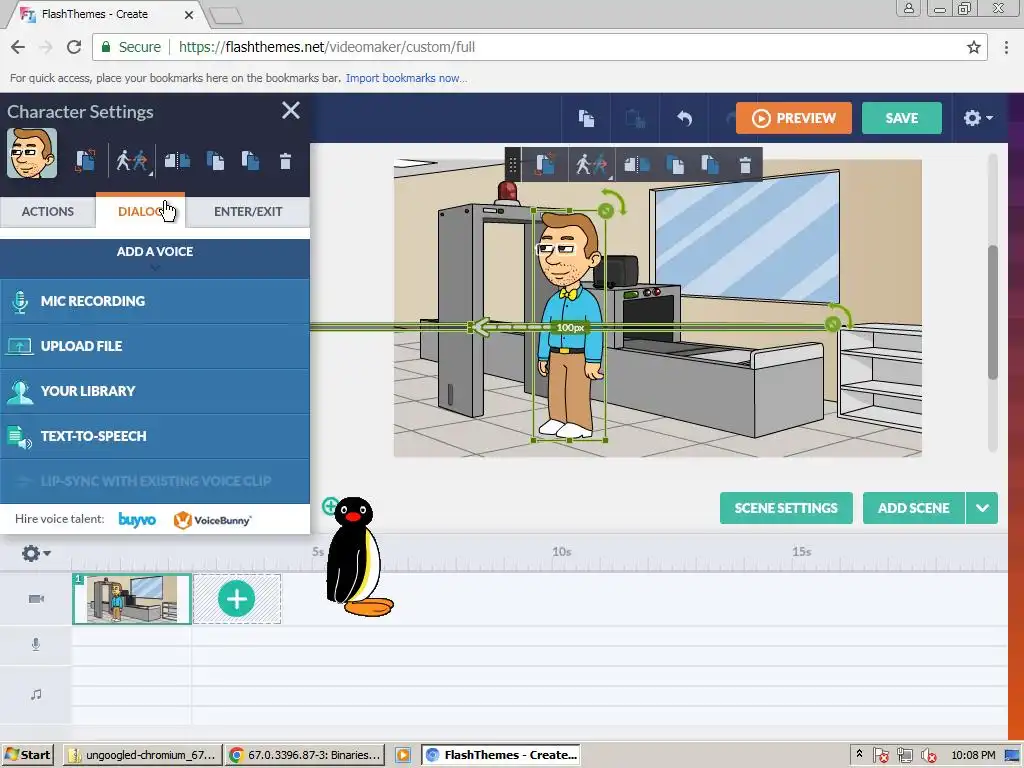This screenshot has width=1024, height=768.
Task: Click the paste icon in Character Settings panel
Action: [x=250, y=161]
